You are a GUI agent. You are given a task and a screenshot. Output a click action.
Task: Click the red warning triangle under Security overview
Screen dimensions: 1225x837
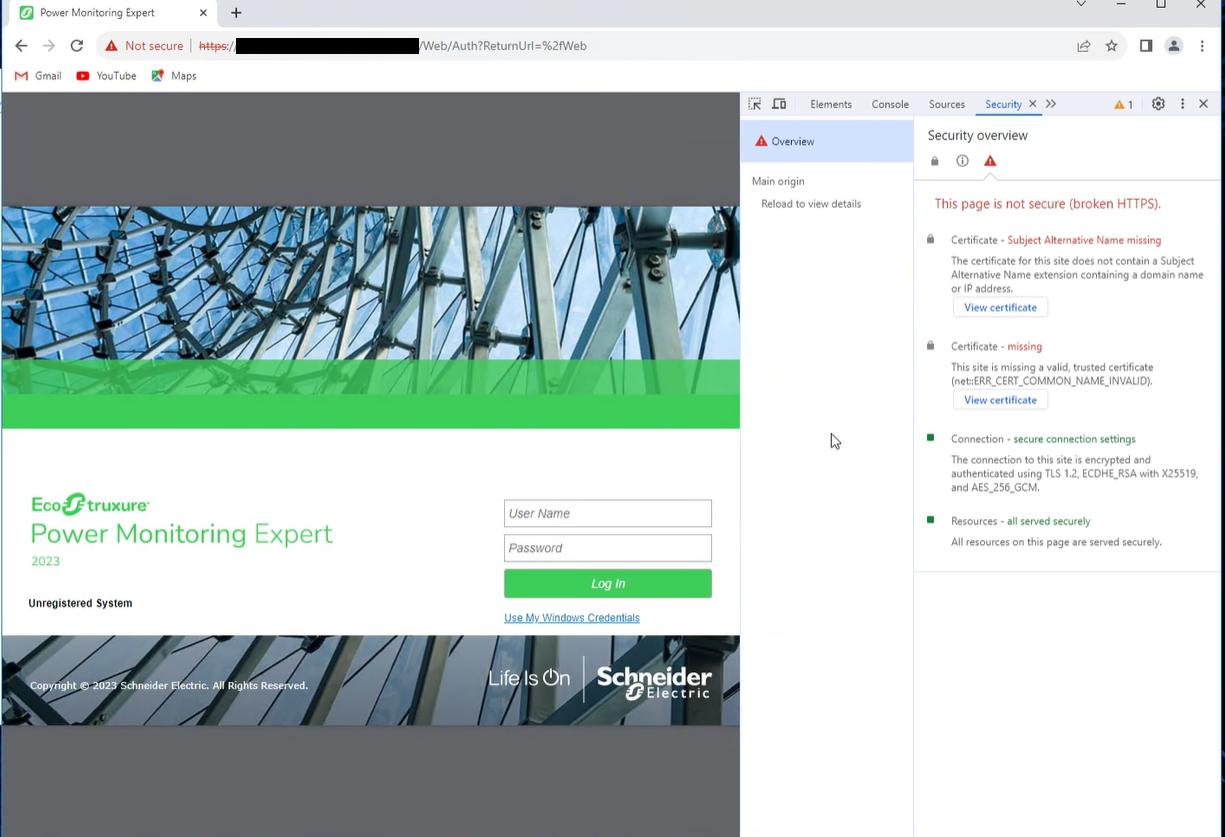tap(990, 161)
